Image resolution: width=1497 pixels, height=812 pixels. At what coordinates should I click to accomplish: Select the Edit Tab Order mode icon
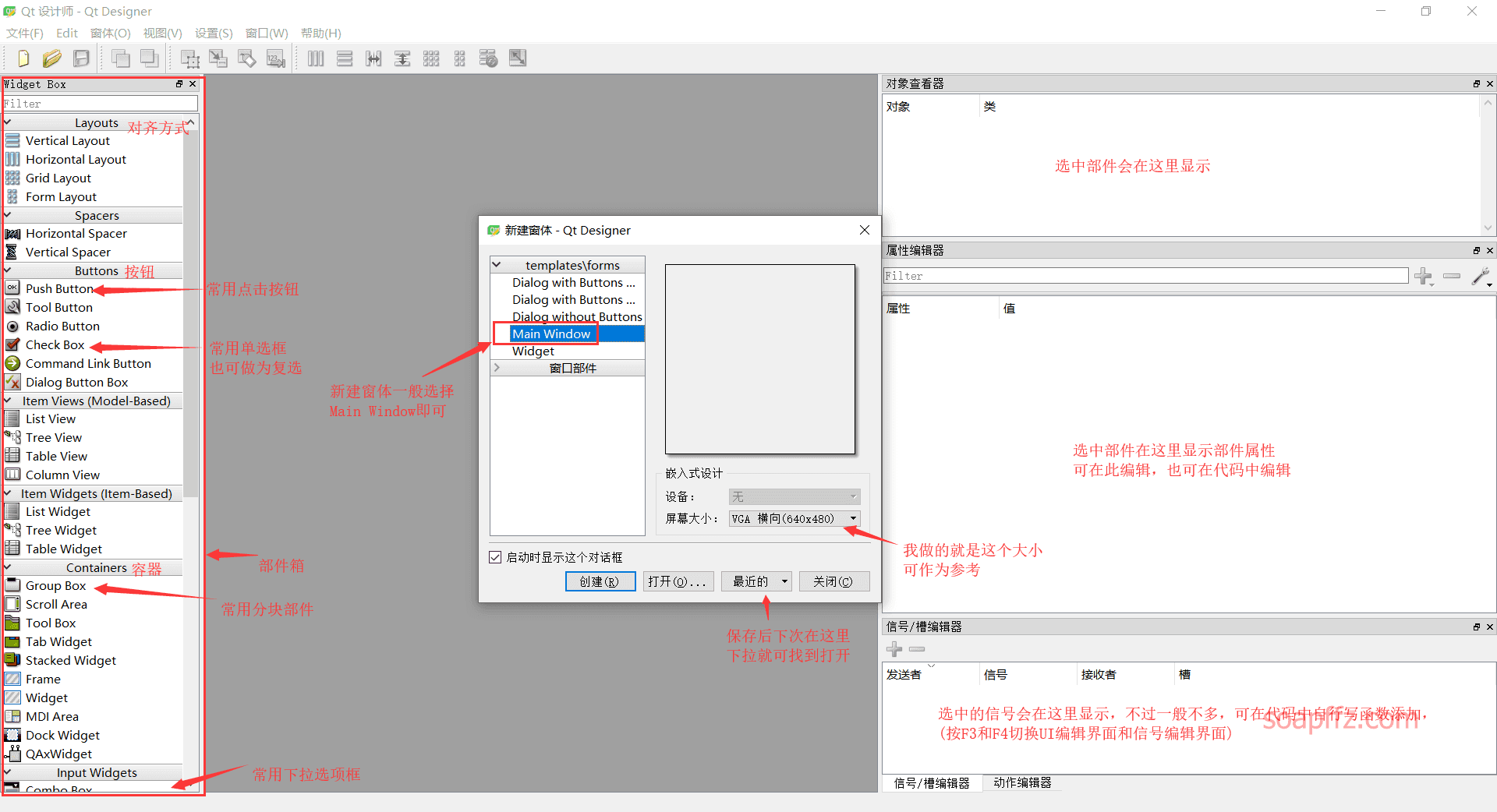pyautogui.click(x=276, y=58)
